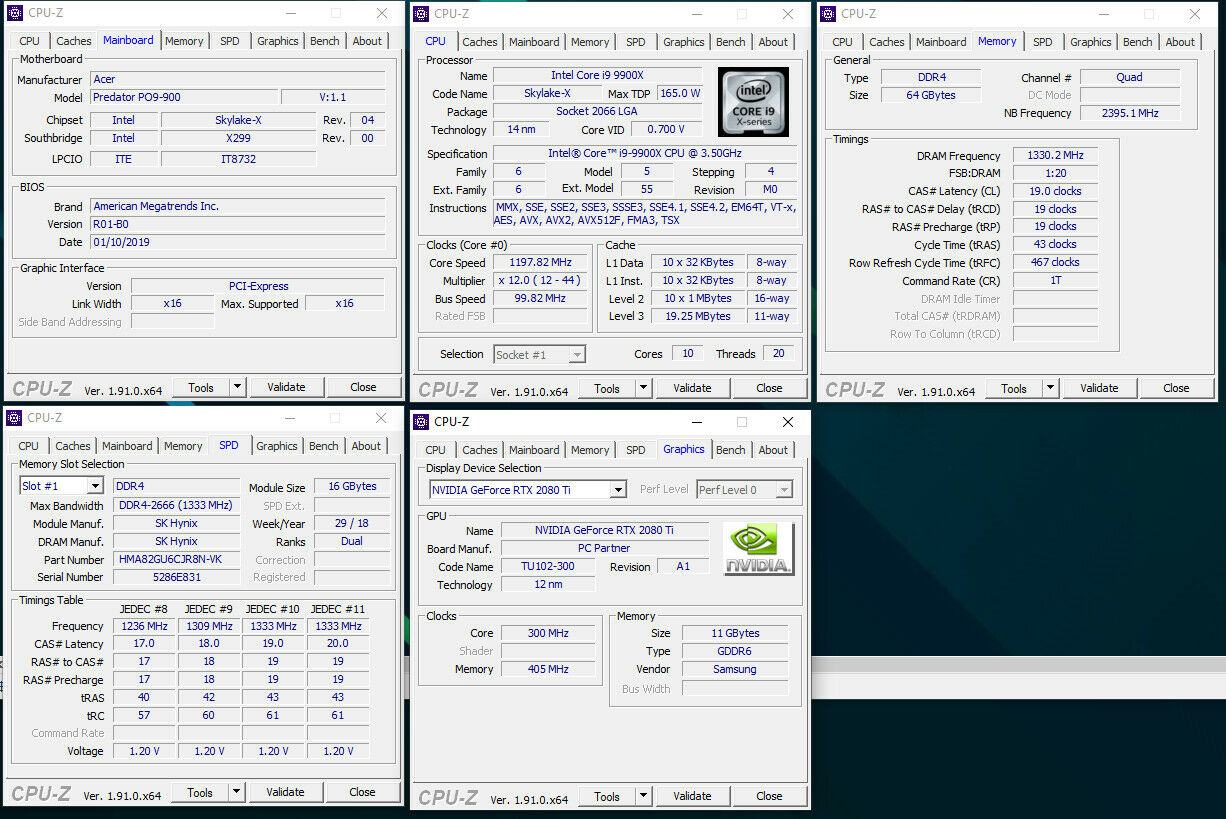This screenshot has height=819, width=1226.
Task: Close the CPU-Z SPD window
Action: [380, 418]
